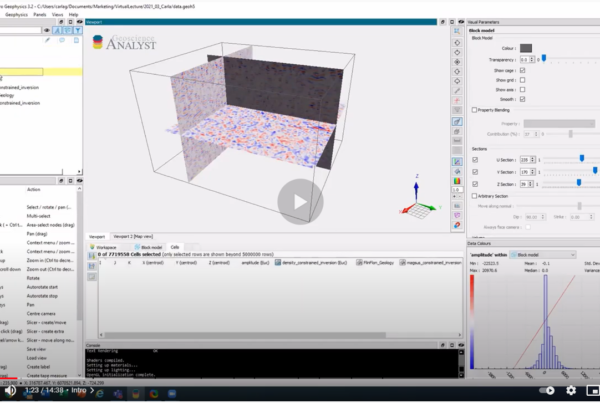Screen dimensions: 600x403
Task: Open the video settings gear icon
Action: (571, 391)
